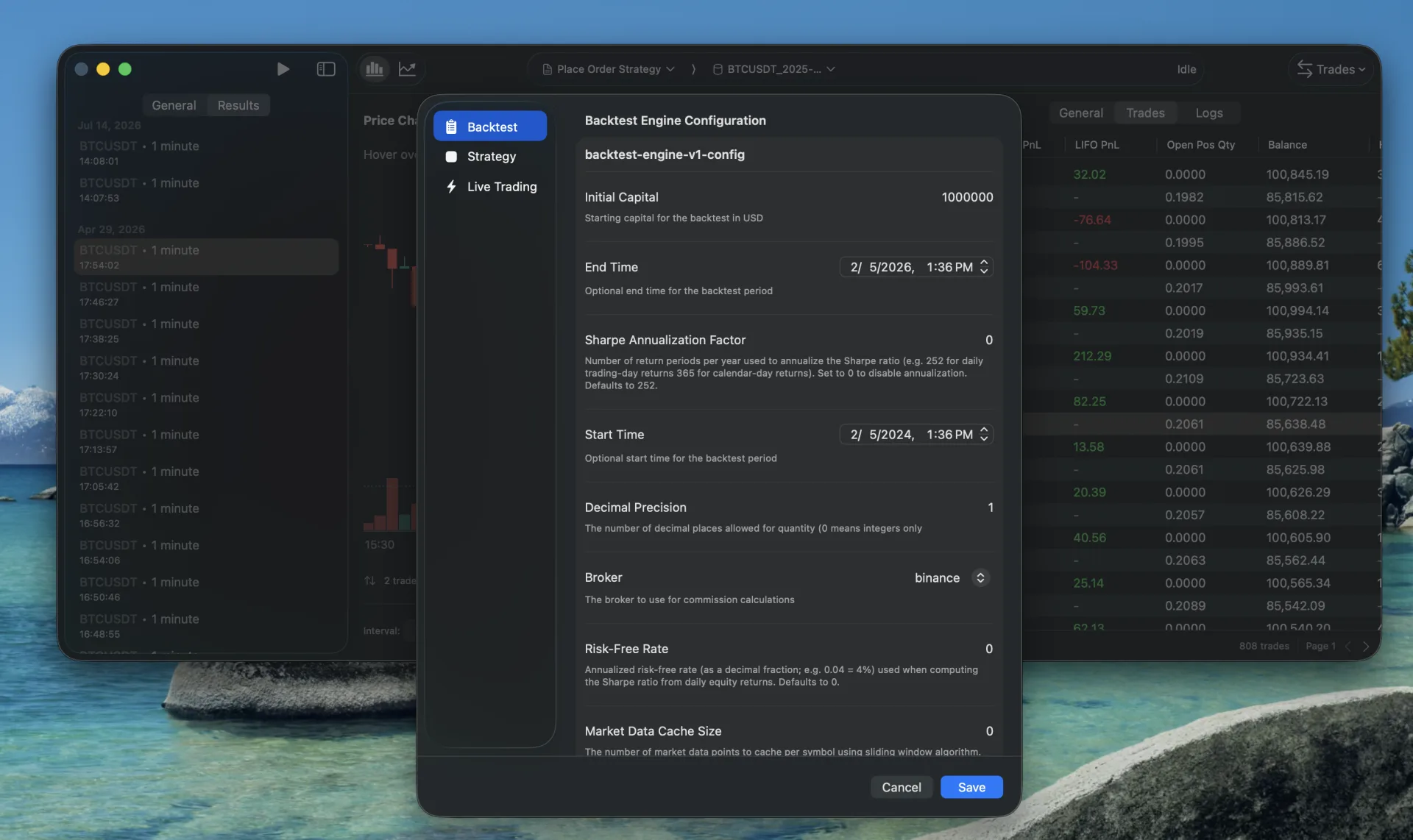Click the balance cell 100,845.19

coord(1297,174)
